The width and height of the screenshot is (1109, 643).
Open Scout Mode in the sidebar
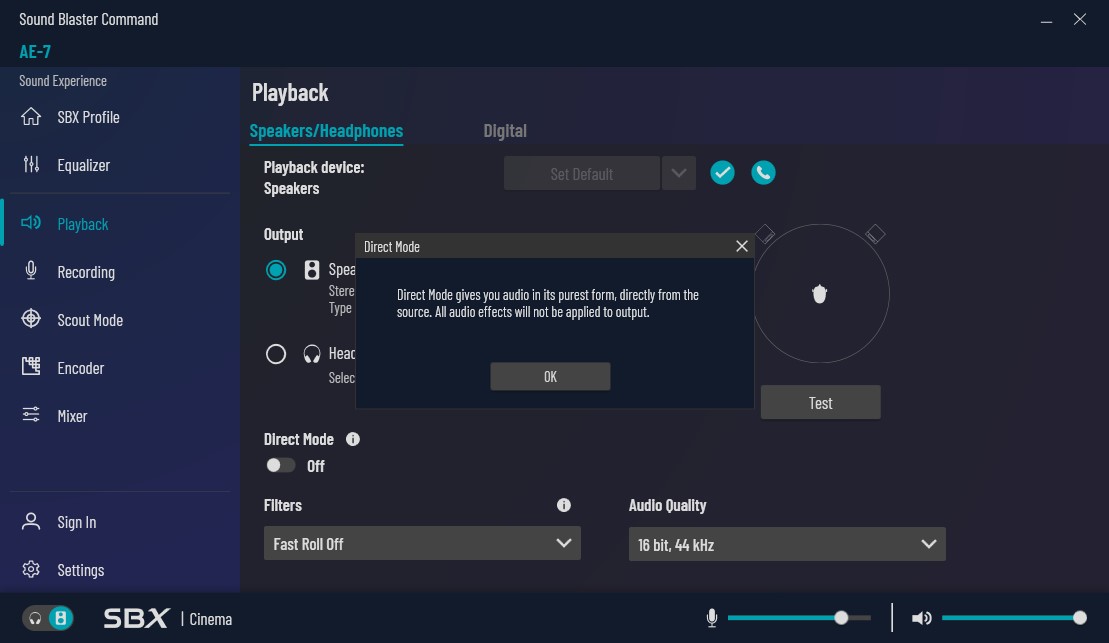pos(91,320)
